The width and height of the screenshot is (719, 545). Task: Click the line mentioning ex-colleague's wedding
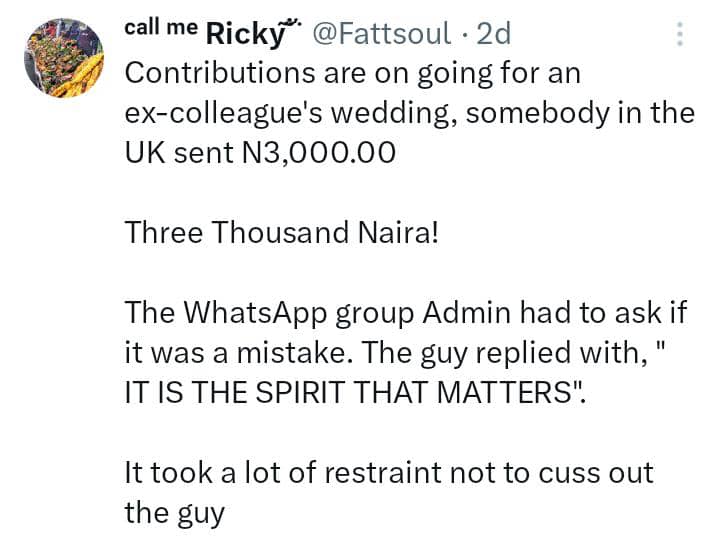[x=410, y=113]
